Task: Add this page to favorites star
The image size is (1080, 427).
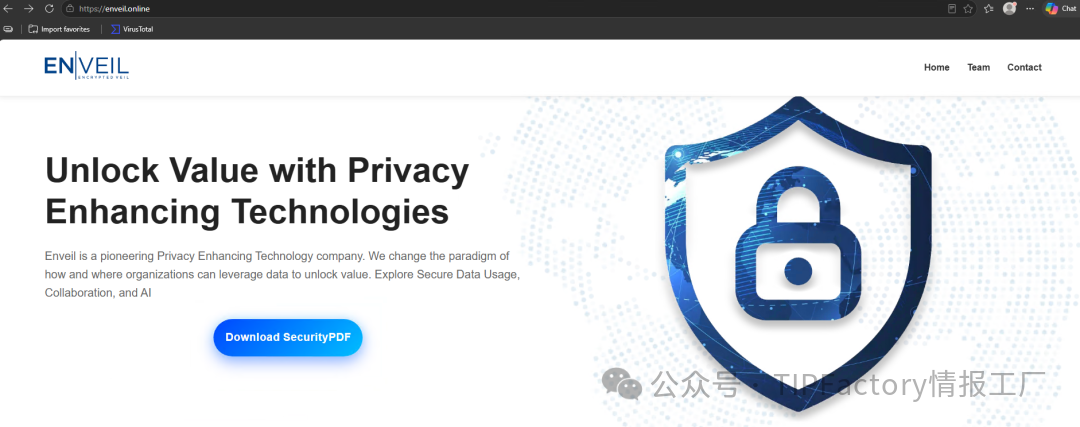Action: [x=968, y=9]
